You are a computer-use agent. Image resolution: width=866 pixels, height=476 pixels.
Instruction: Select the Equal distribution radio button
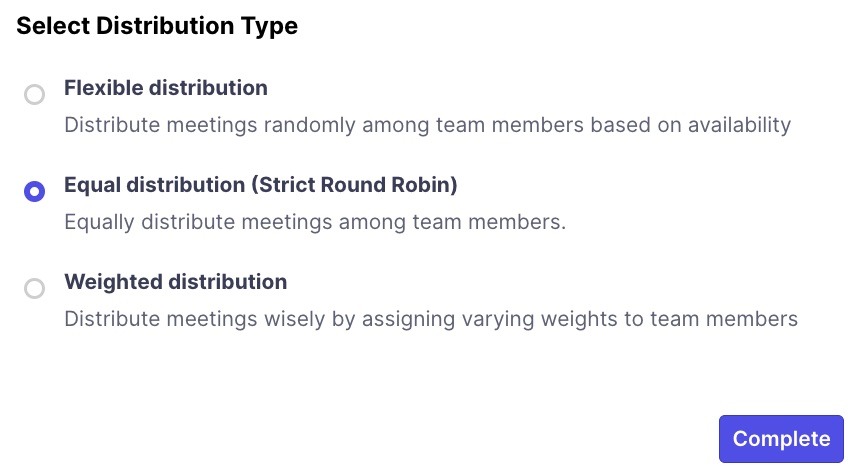(x=34, y=192)
